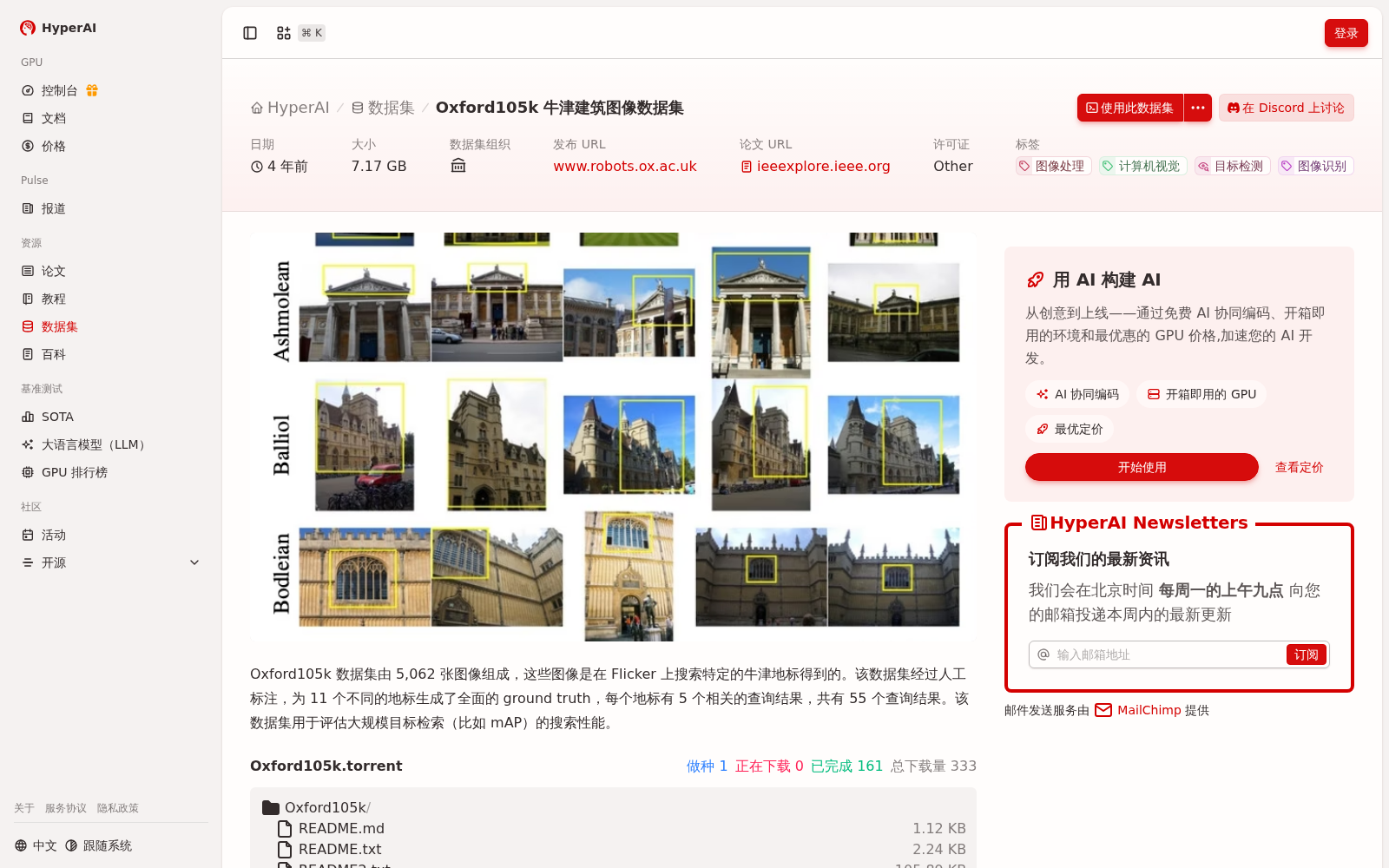Click the HyperAI breadcrumb home link
Viewport: 1389px width, 868px height.
[290, 108]
